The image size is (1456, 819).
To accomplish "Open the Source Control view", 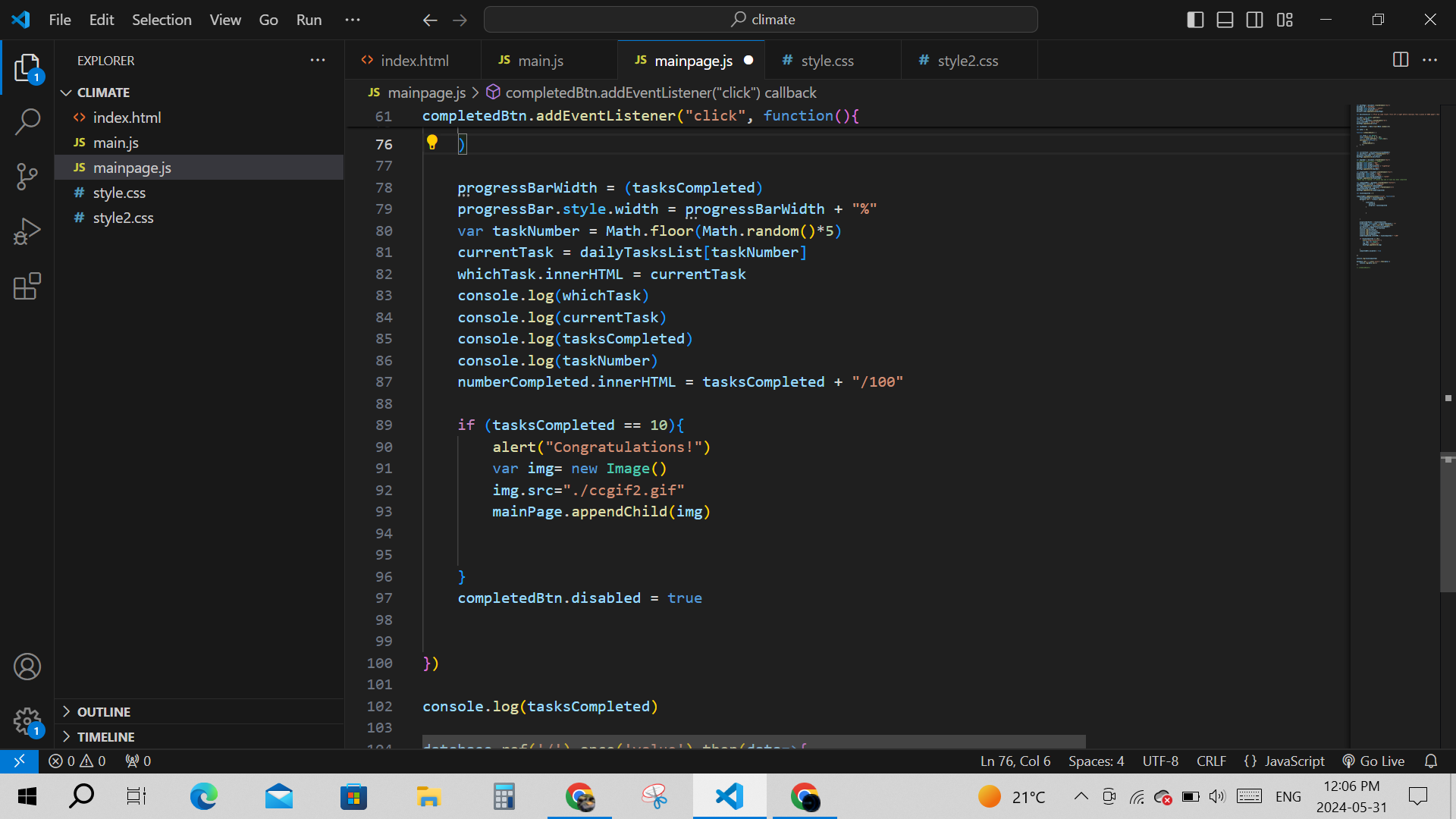I will pyautogui.click(x=27, y=177).
